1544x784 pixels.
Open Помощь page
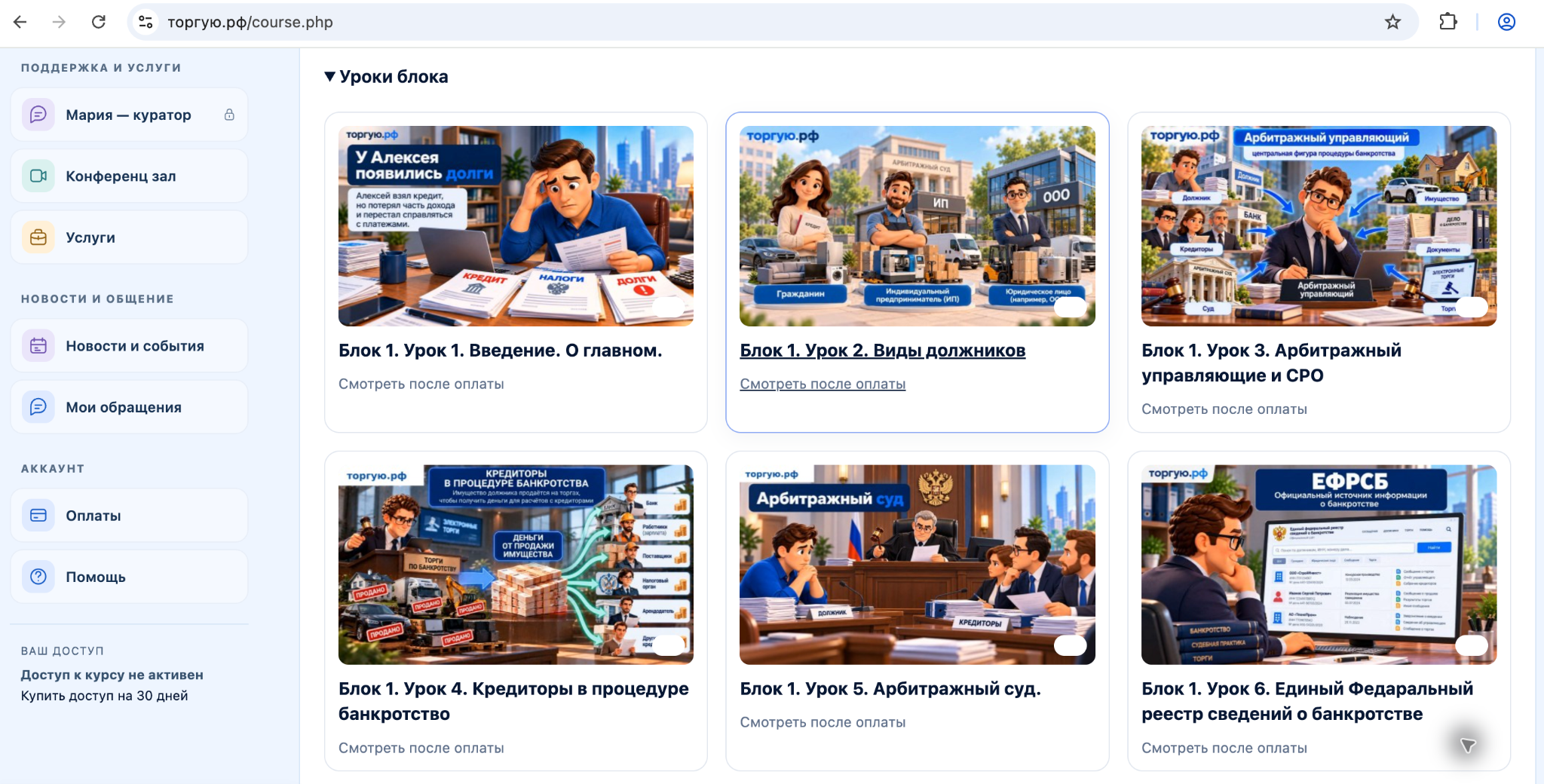tap(129, 577)
